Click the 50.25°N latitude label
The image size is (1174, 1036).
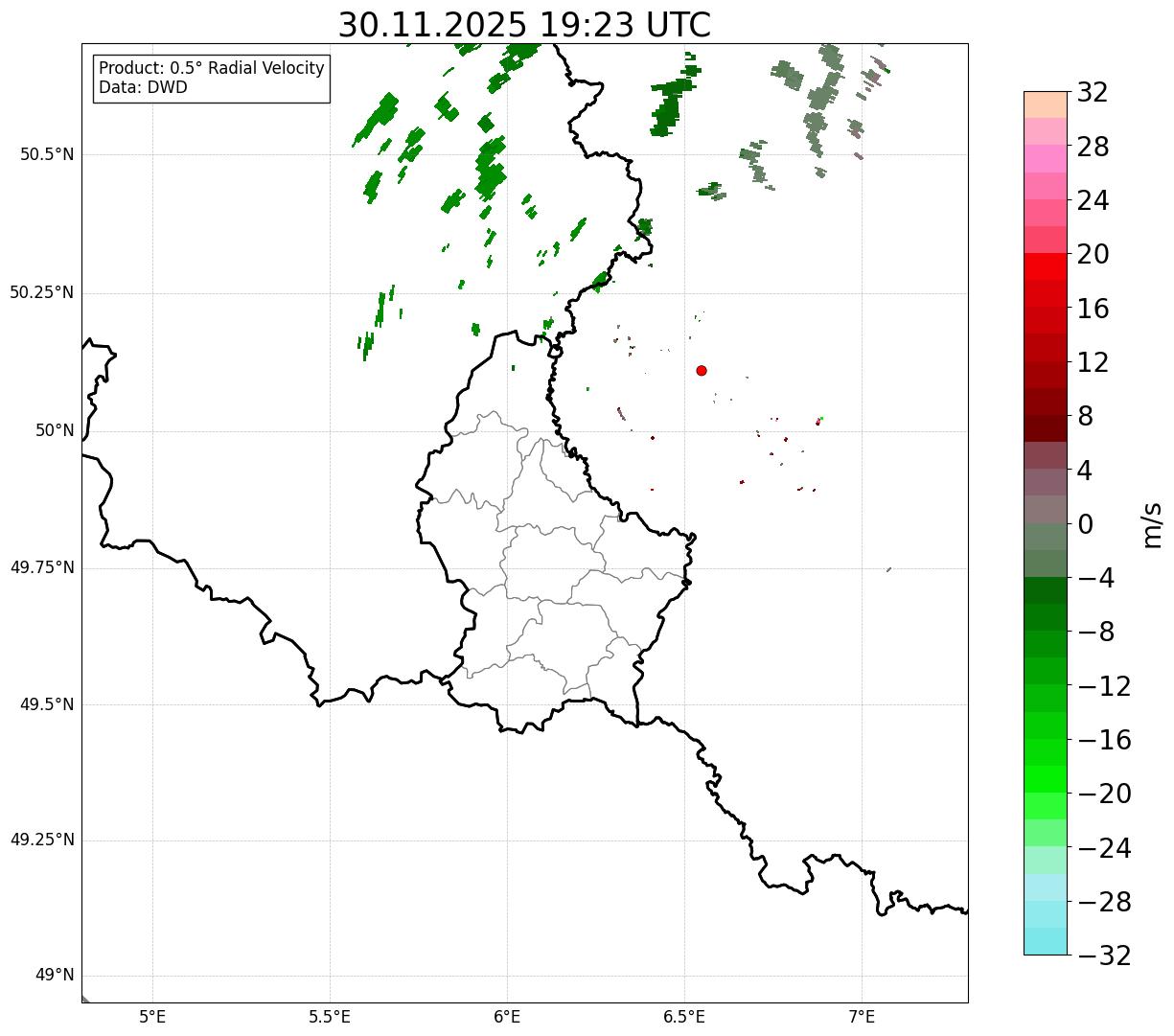click(x=42, y=292)
